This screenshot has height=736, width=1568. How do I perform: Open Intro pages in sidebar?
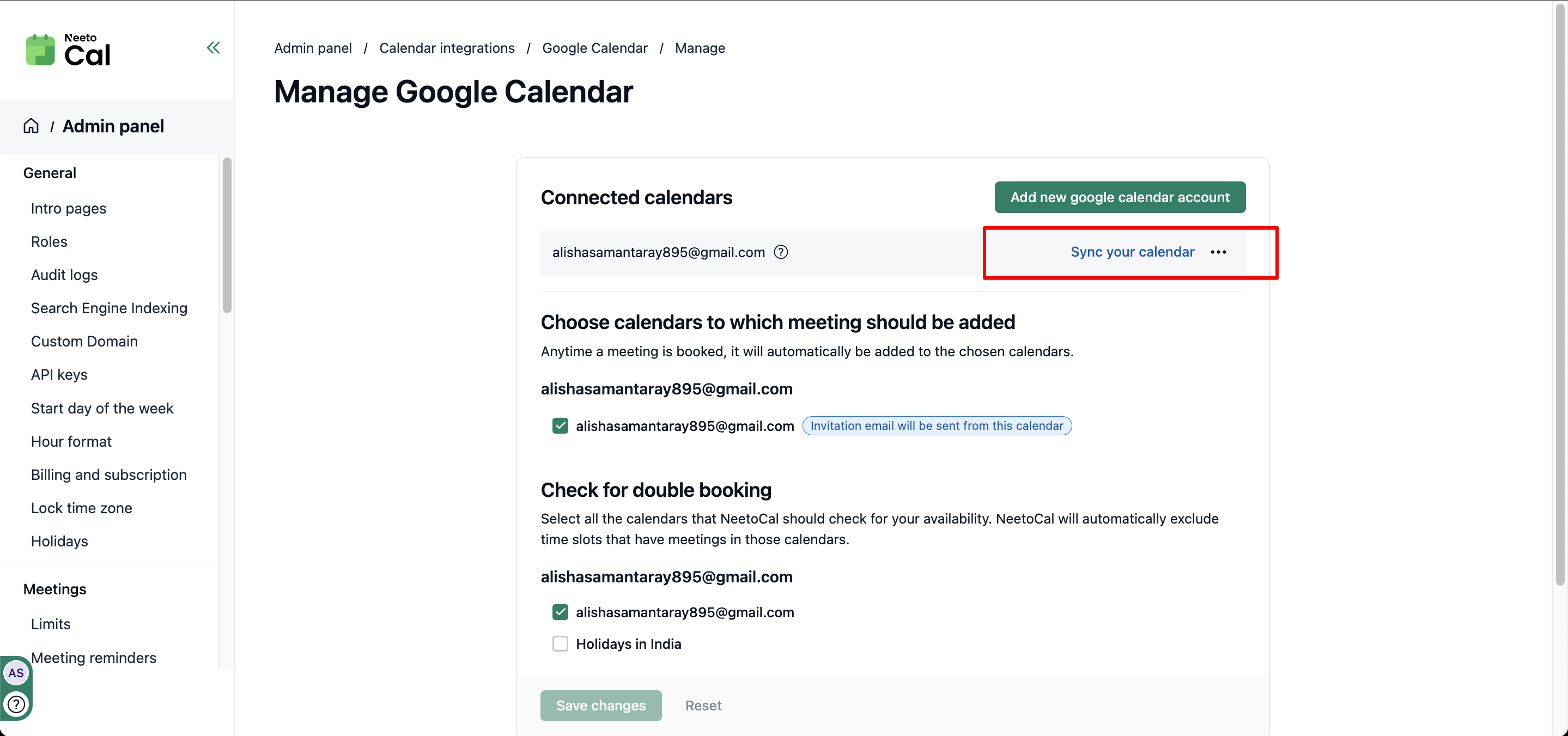coord(68,208)
